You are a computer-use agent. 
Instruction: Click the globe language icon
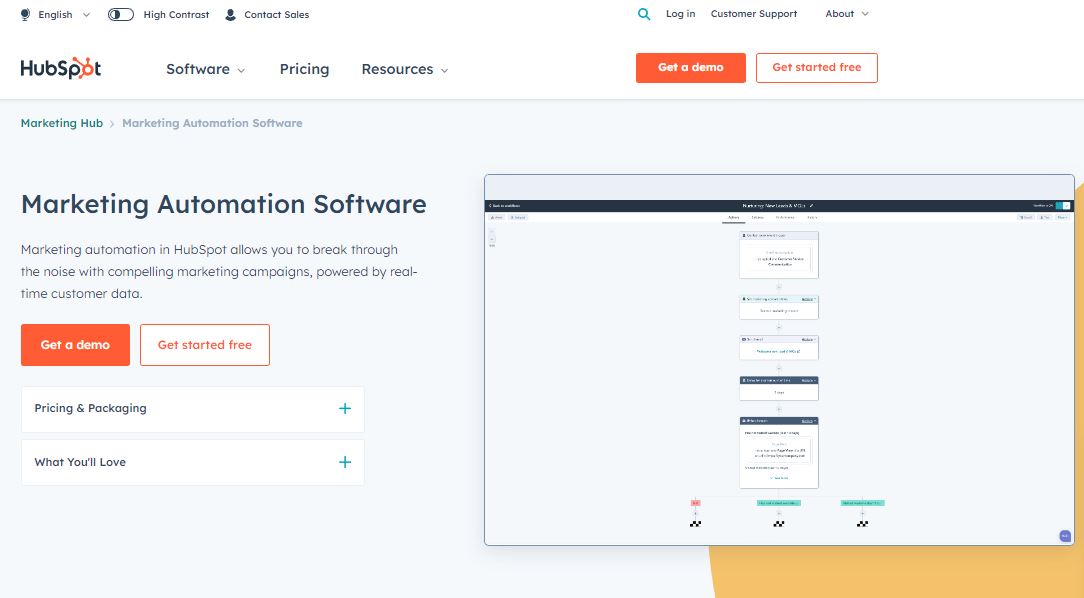click(26, 15)
